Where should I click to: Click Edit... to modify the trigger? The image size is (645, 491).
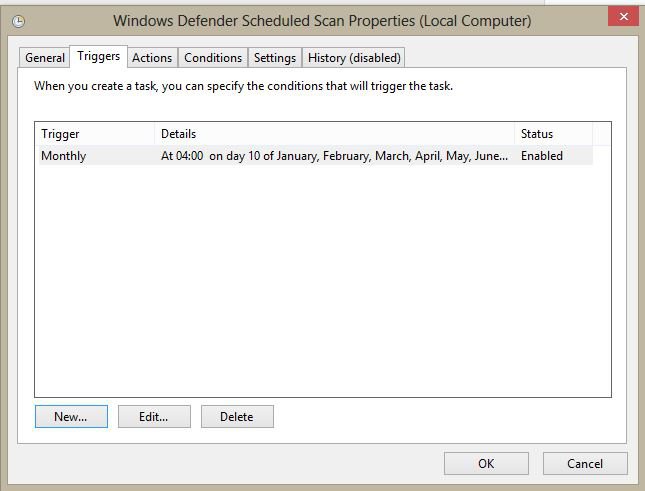click(154, 417)
